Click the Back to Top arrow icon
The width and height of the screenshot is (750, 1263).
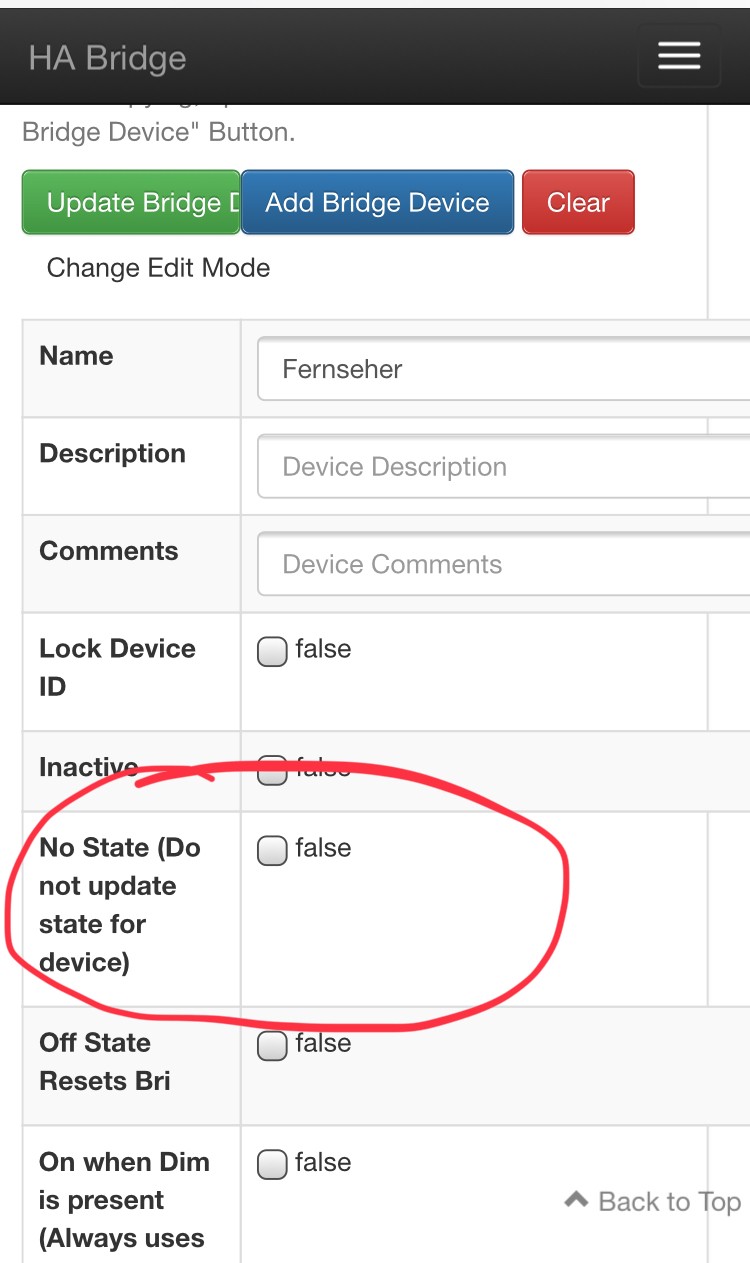[576, 1200]
